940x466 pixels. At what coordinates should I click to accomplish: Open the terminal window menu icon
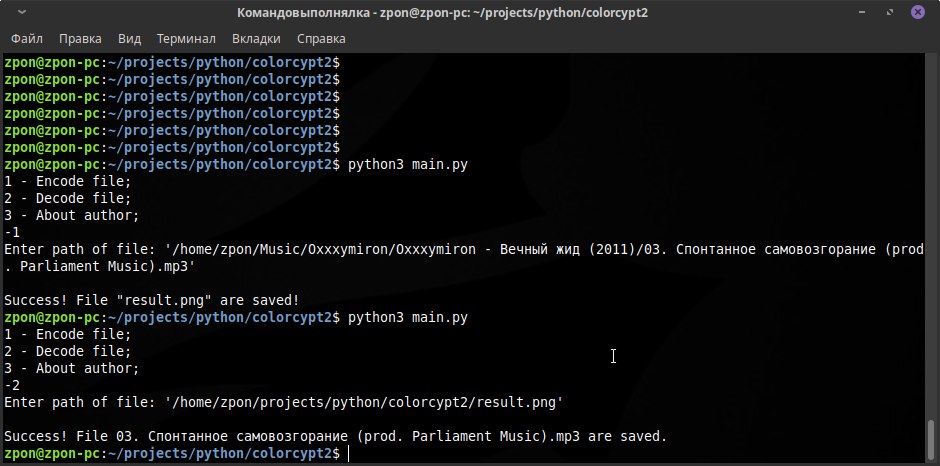tap(21, 12)
